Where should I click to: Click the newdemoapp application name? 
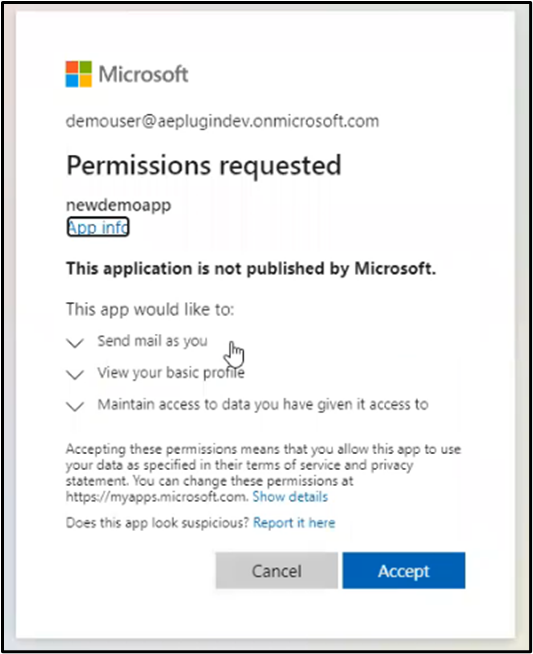(x=118, y=205)
